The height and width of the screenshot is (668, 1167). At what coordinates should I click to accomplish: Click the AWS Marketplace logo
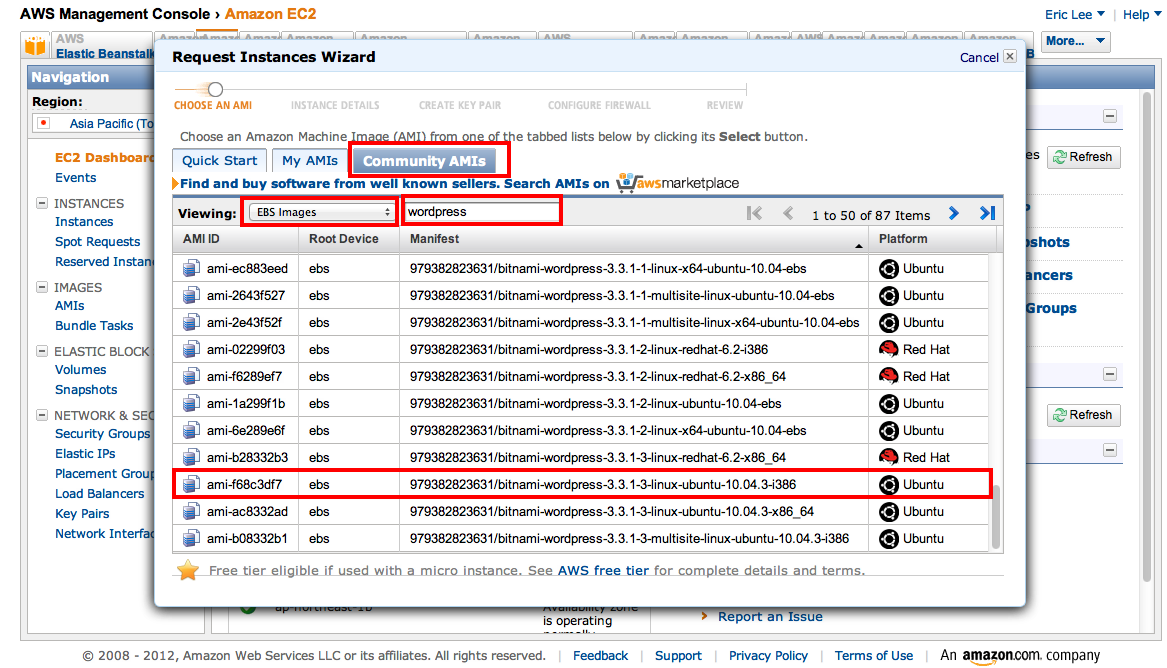point(677,182)
